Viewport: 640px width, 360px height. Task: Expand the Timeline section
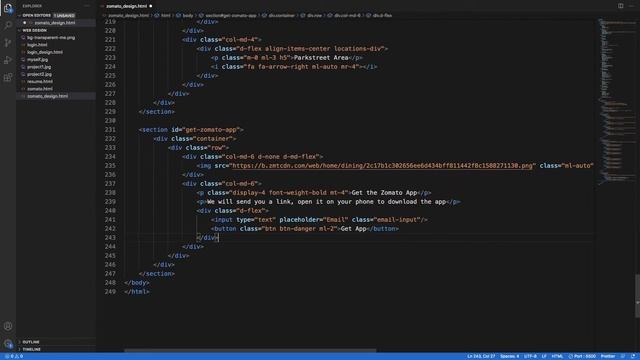[x=31, y=349]
